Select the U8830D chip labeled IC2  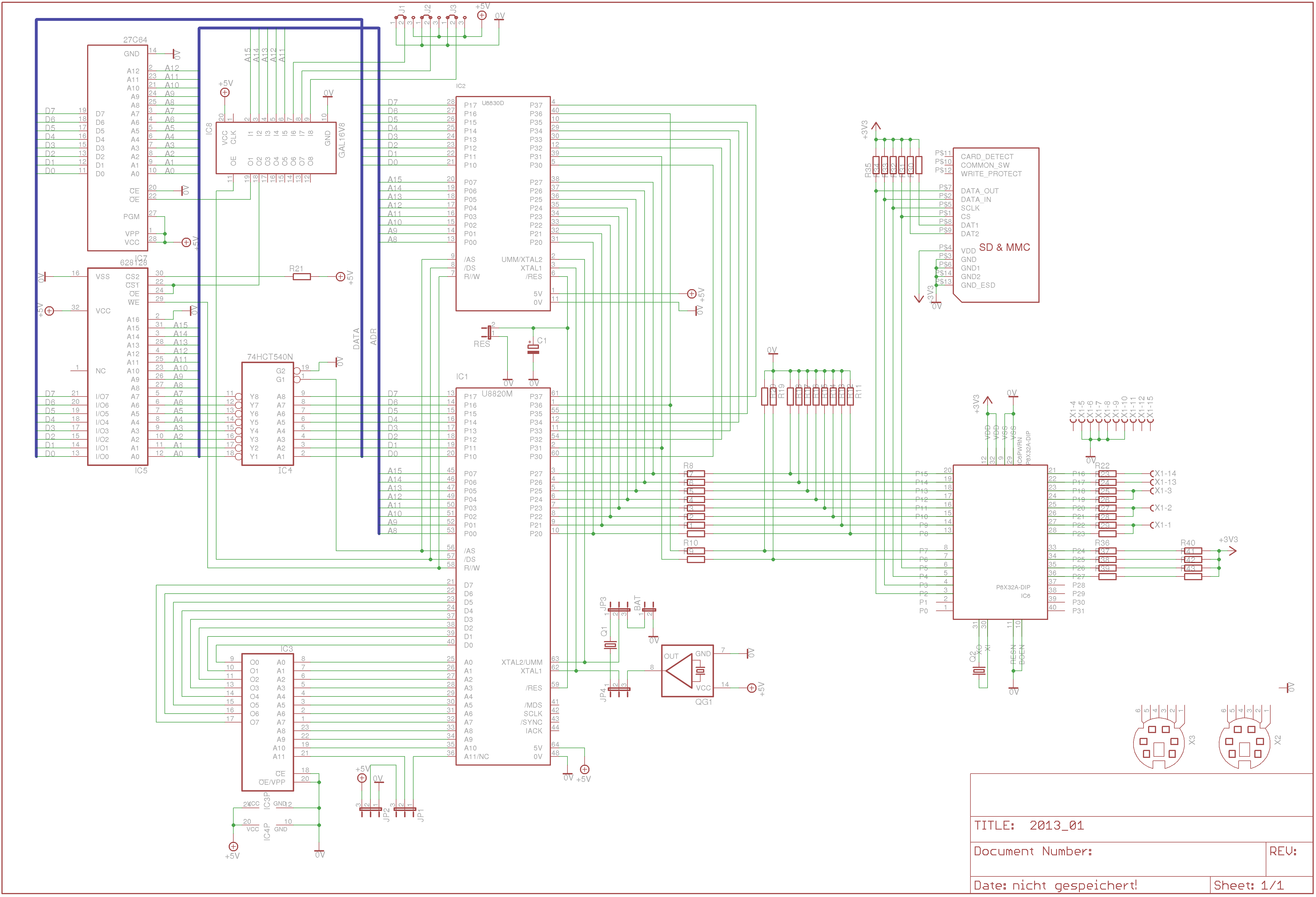[503, 203]
